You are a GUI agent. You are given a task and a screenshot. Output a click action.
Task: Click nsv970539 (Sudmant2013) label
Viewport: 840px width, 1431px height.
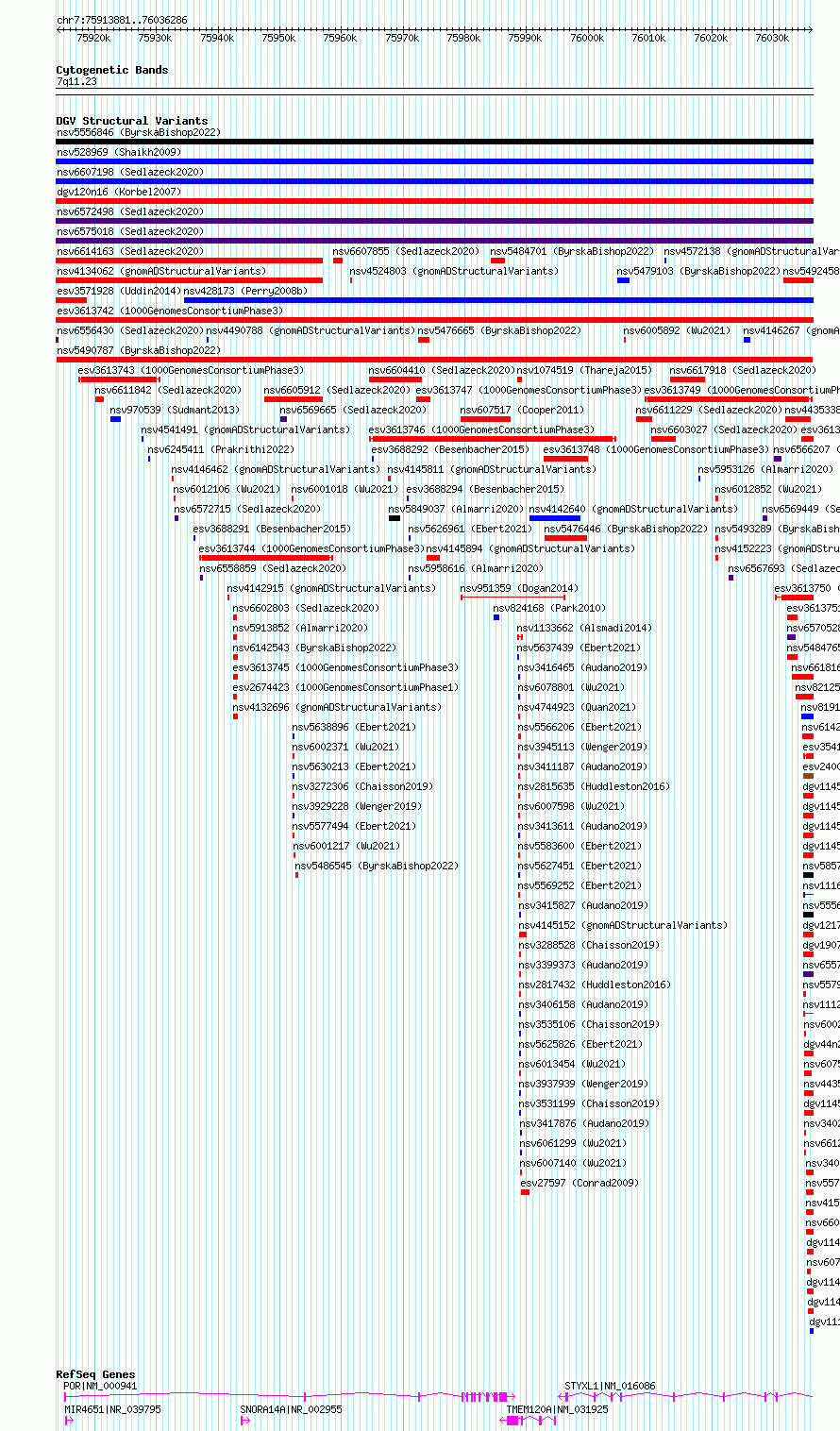pyautogui.click(x=175, y=410)
